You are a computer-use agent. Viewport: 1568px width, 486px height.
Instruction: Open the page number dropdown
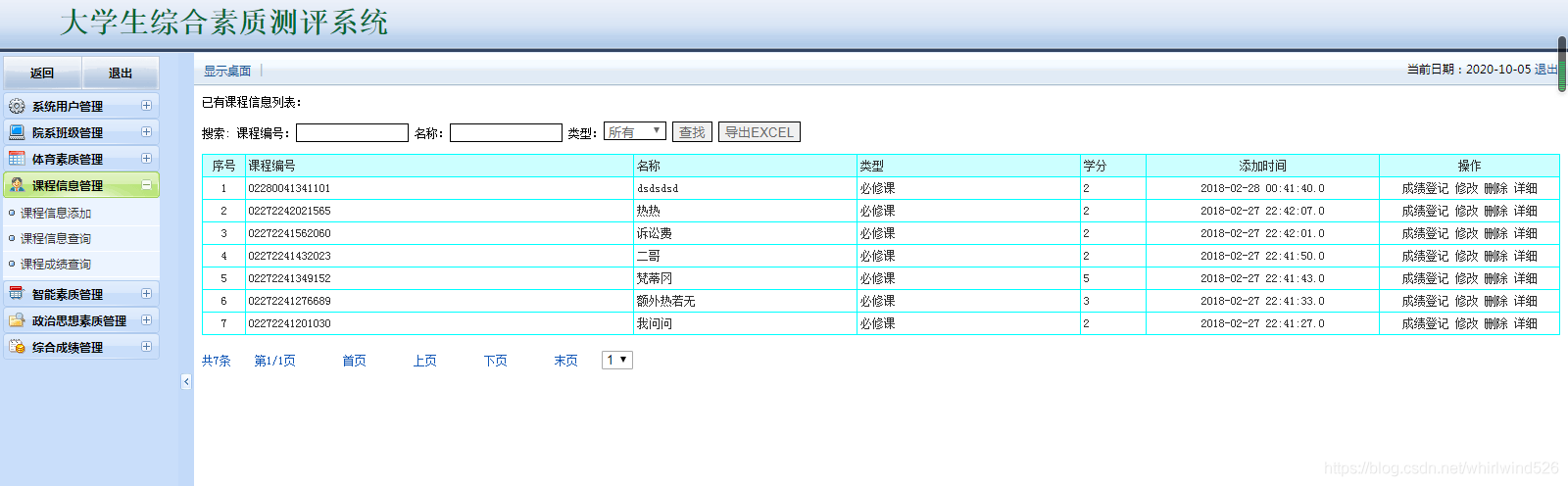click(617, 361)
